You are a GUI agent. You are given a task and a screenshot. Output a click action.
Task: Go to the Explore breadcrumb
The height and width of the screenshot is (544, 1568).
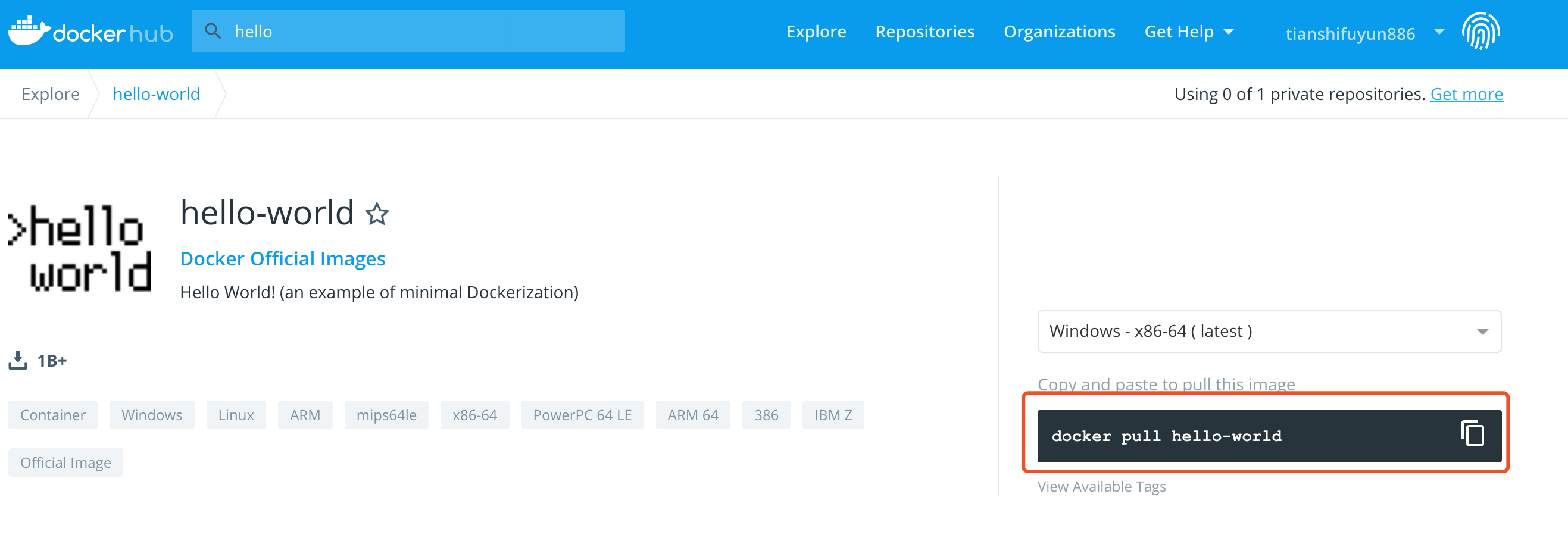pos(51,94)
